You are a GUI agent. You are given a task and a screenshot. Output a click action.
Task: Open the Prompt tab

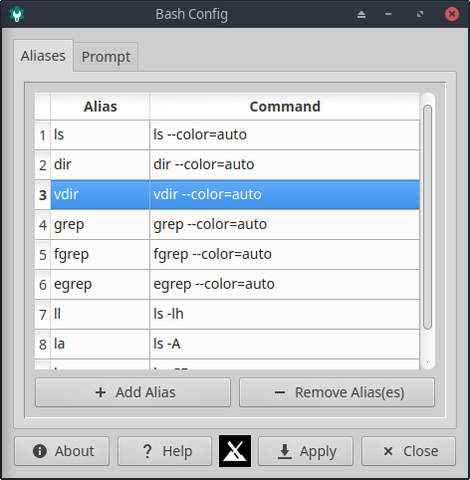[106, 57]
